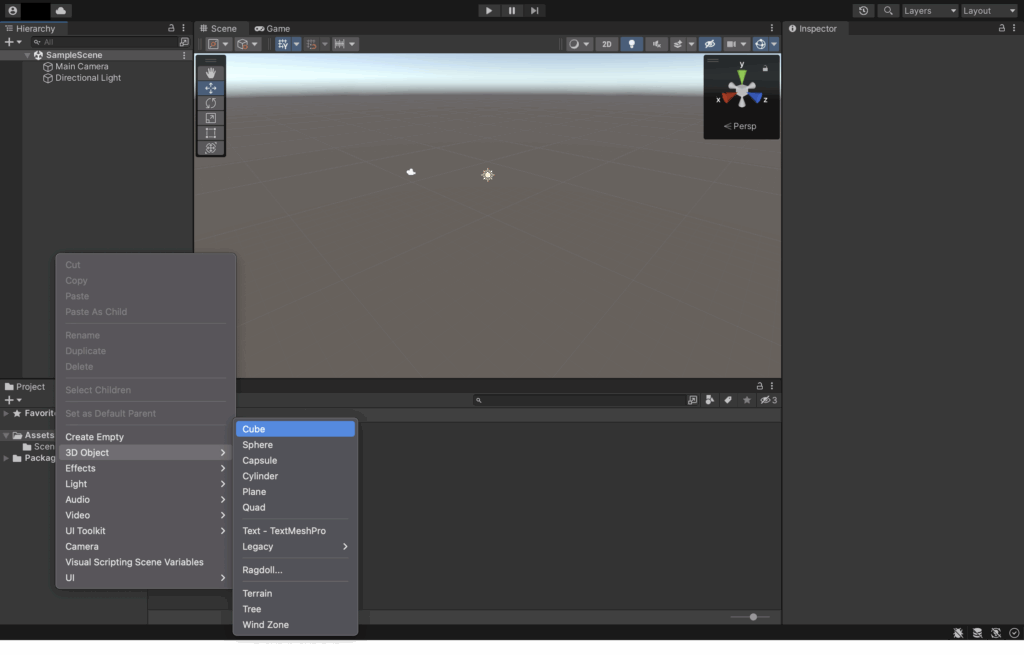Open the undo history icon
Viewport: 1024px width, 655px height.
pos(864,11)
